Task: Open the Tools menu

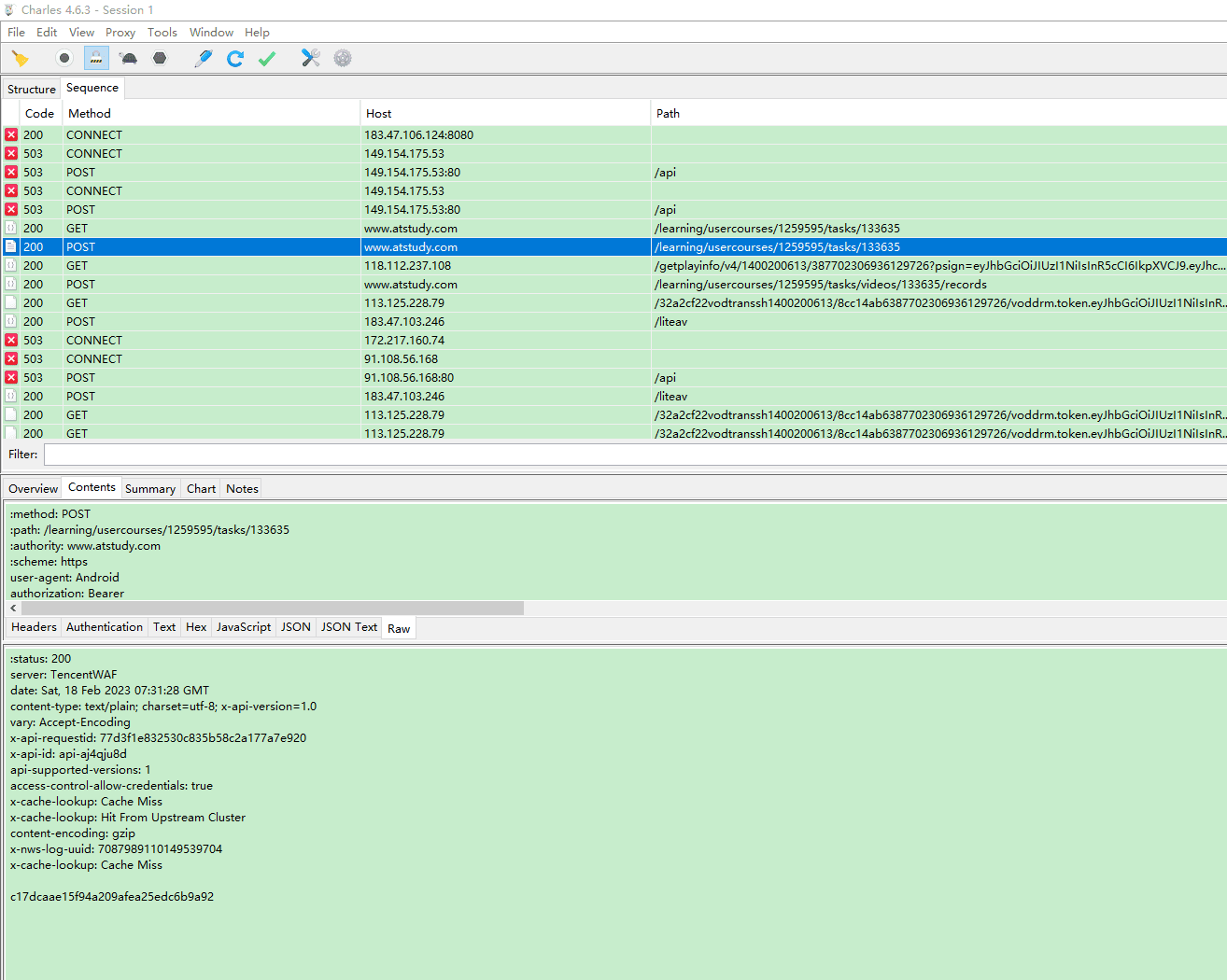Action: [162, 32]
